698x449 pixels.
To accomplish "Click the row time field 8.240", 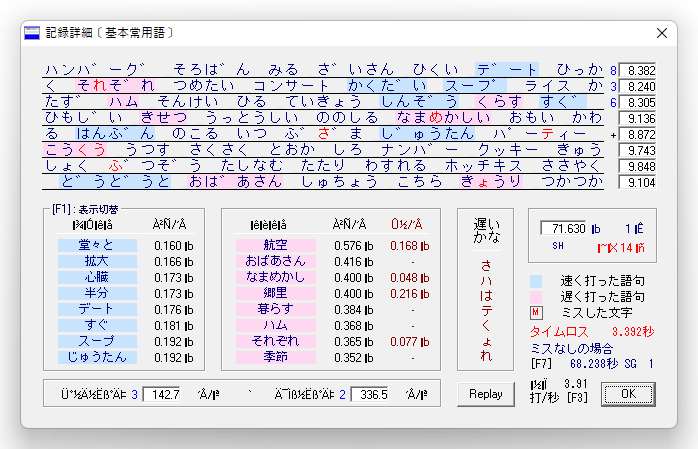I will [x=637, y=86].
